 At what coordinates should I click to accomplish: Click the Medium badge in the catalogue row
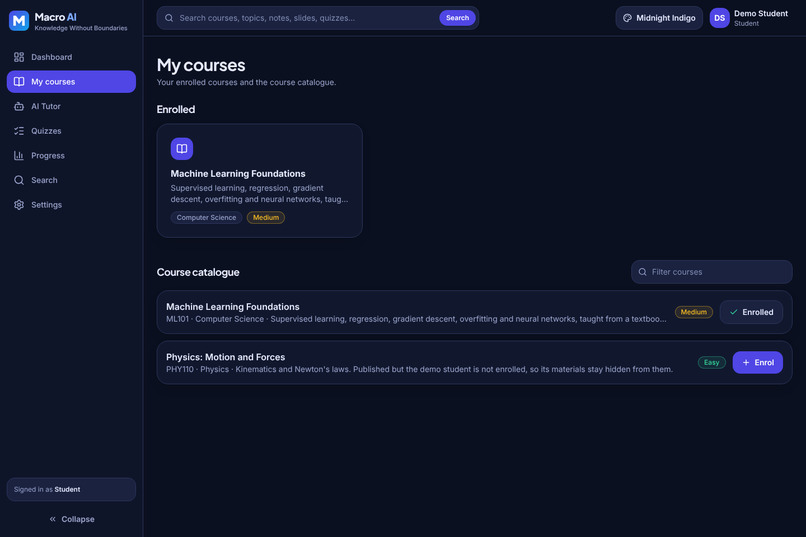point(693,312)
